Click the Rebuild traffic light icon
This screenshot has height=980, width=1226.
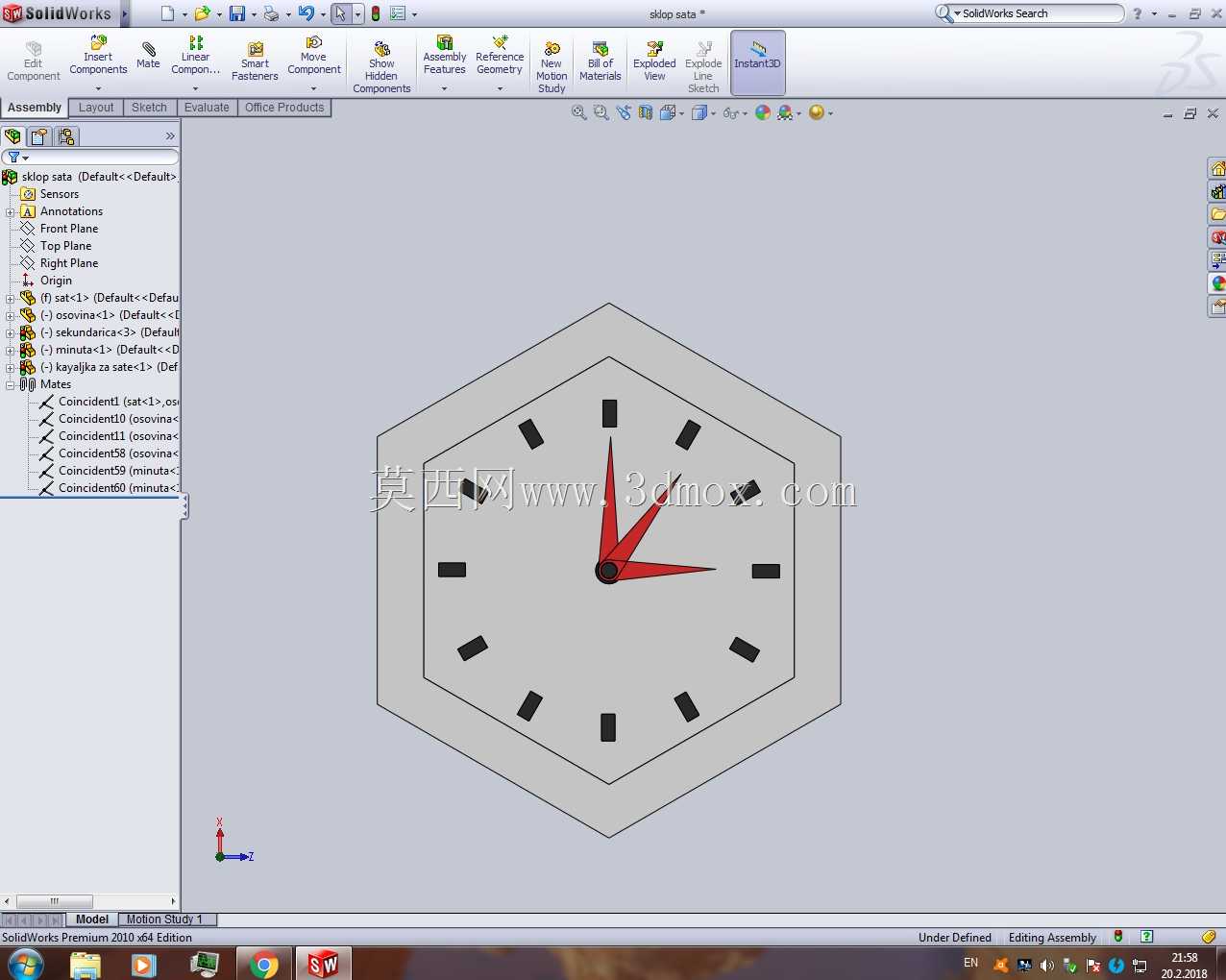(x=376, y=13)
